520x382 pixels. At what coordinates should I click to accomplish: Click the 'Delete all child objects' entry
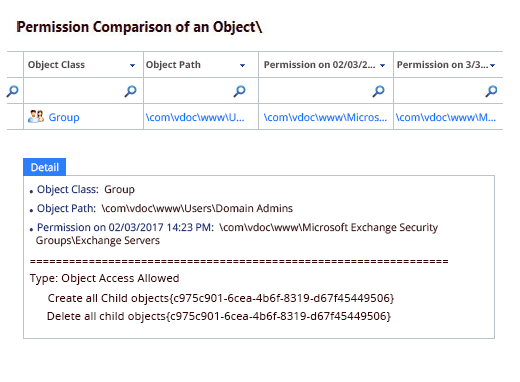tap(219, 316)
